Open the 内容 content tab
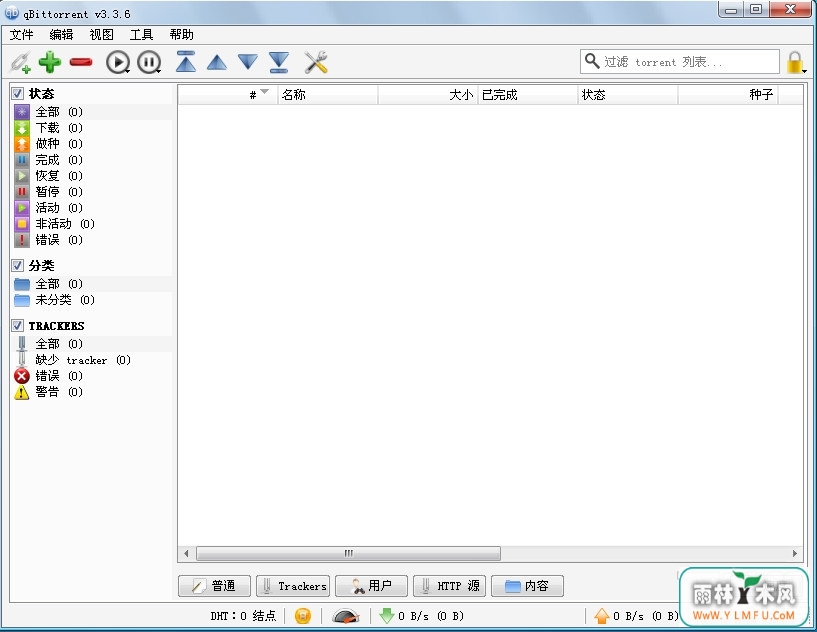 527,586
